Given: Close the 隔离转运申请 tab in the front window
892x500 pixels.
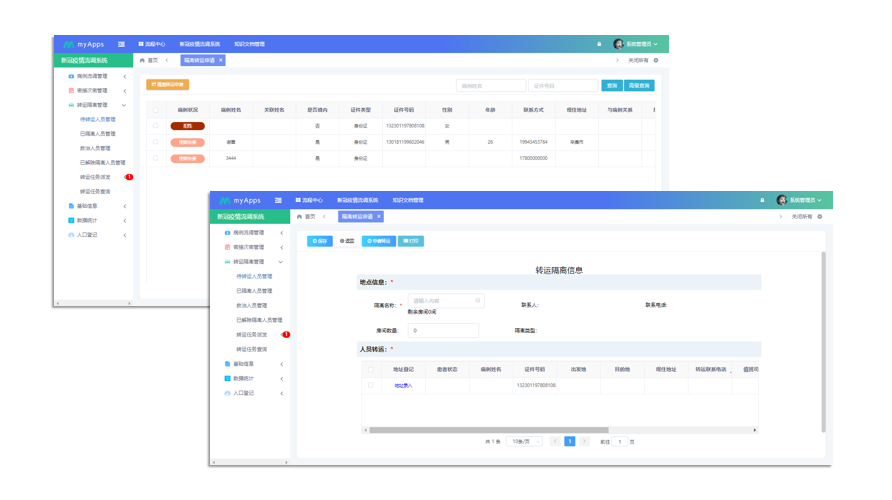Looking at the screenshot, I should [380, 216].
